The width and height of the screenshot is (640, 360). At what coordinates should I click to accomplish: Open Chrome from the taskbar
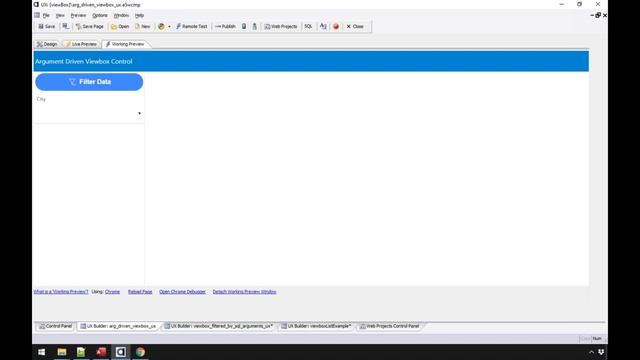click(140, 352)
